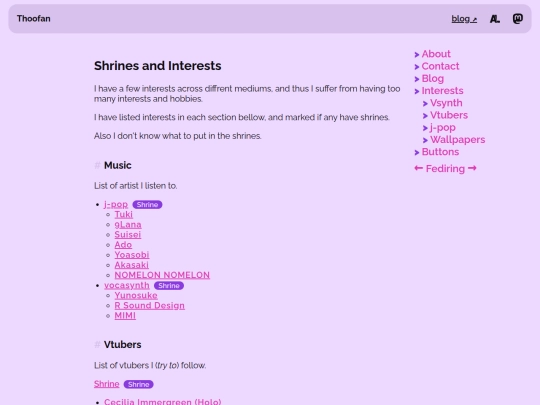The image size is (540, 405).
Task: Open the Cecilia Immergreen (Holo) link
Action: (163, 402)
